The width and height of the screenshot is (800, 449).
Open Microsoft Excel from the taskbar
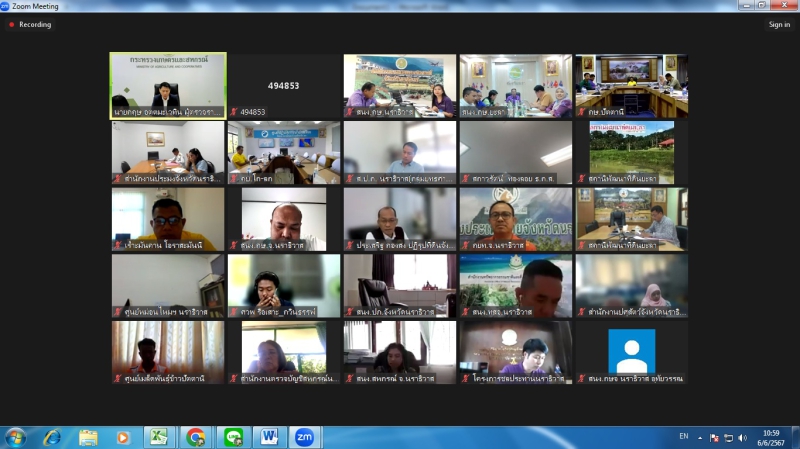coord(158,437)
